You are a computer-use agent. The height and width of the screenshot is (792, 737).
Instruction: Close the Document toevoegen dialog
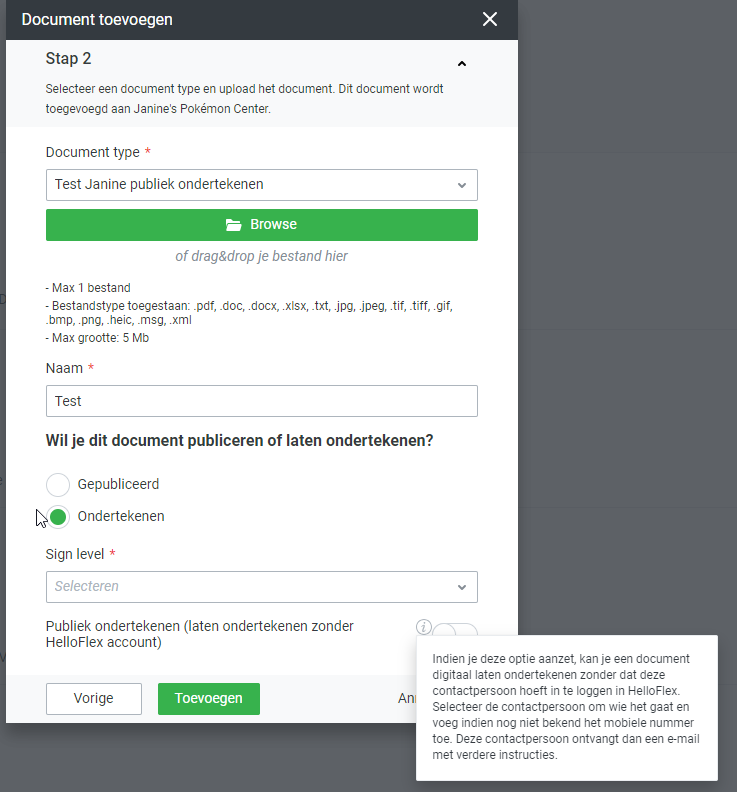click(489, 19)
